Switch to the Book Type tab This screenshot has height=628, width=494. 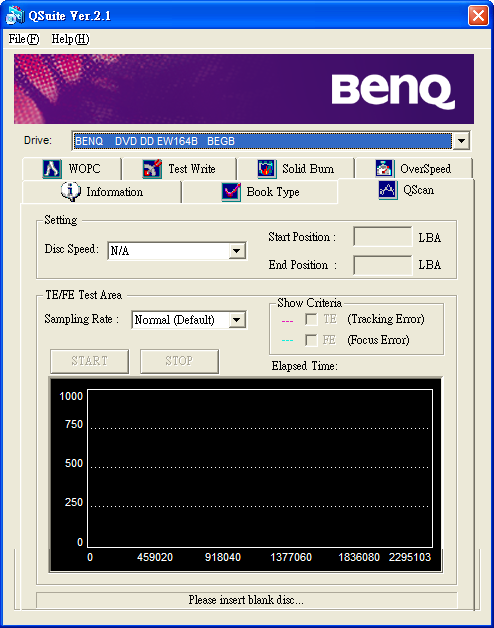pyautogui.click(x=260, y=192)
